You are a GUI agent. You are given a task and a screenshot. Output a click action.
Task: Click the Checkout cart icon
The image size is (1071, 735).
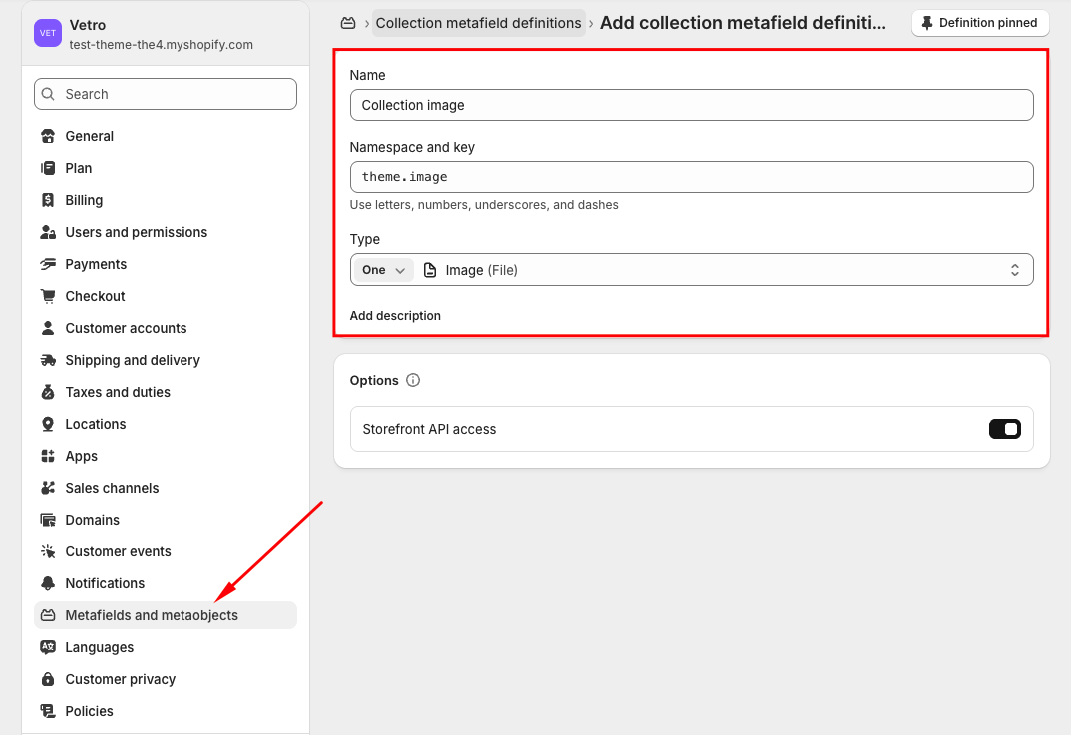(48, 296)
